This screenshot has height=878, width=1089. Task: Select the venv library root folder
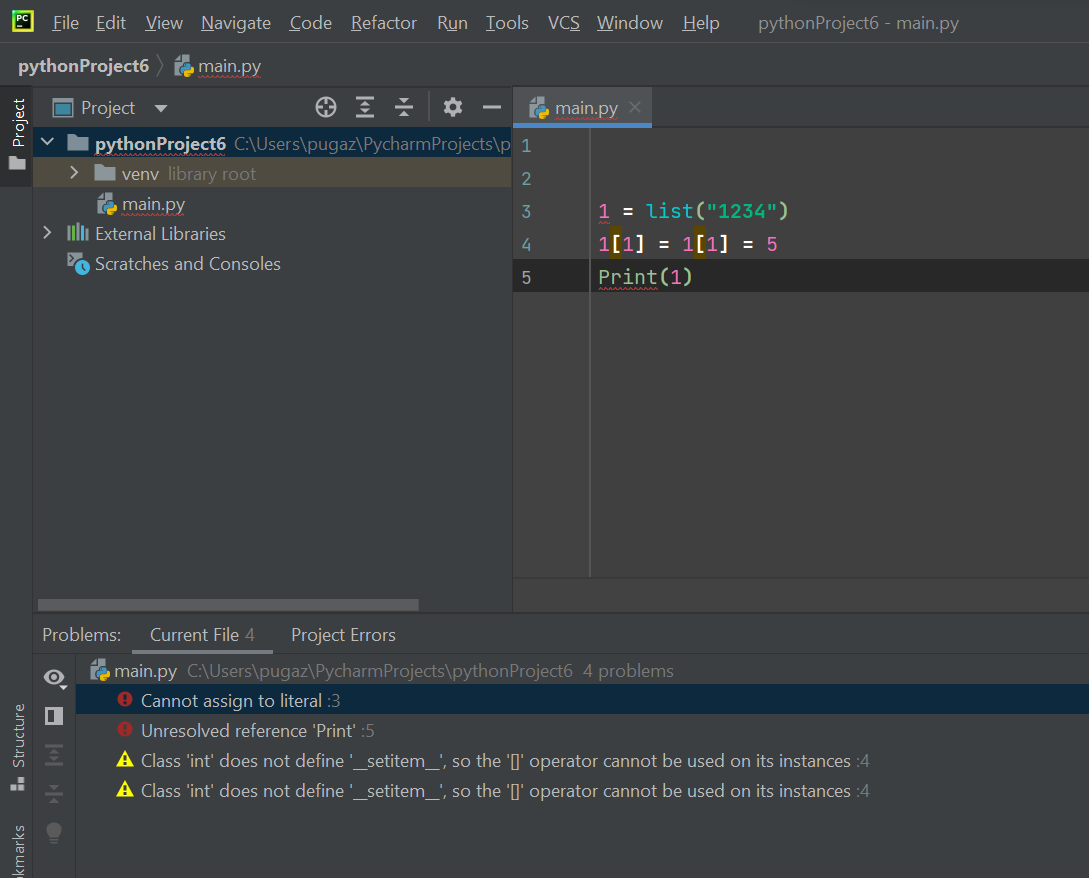pyautogui.click(x=272, y=173)
